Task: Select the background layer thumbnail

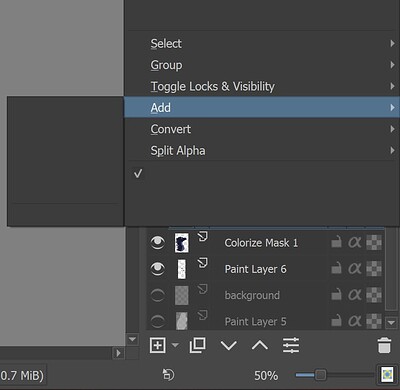Action: point(182,295)
